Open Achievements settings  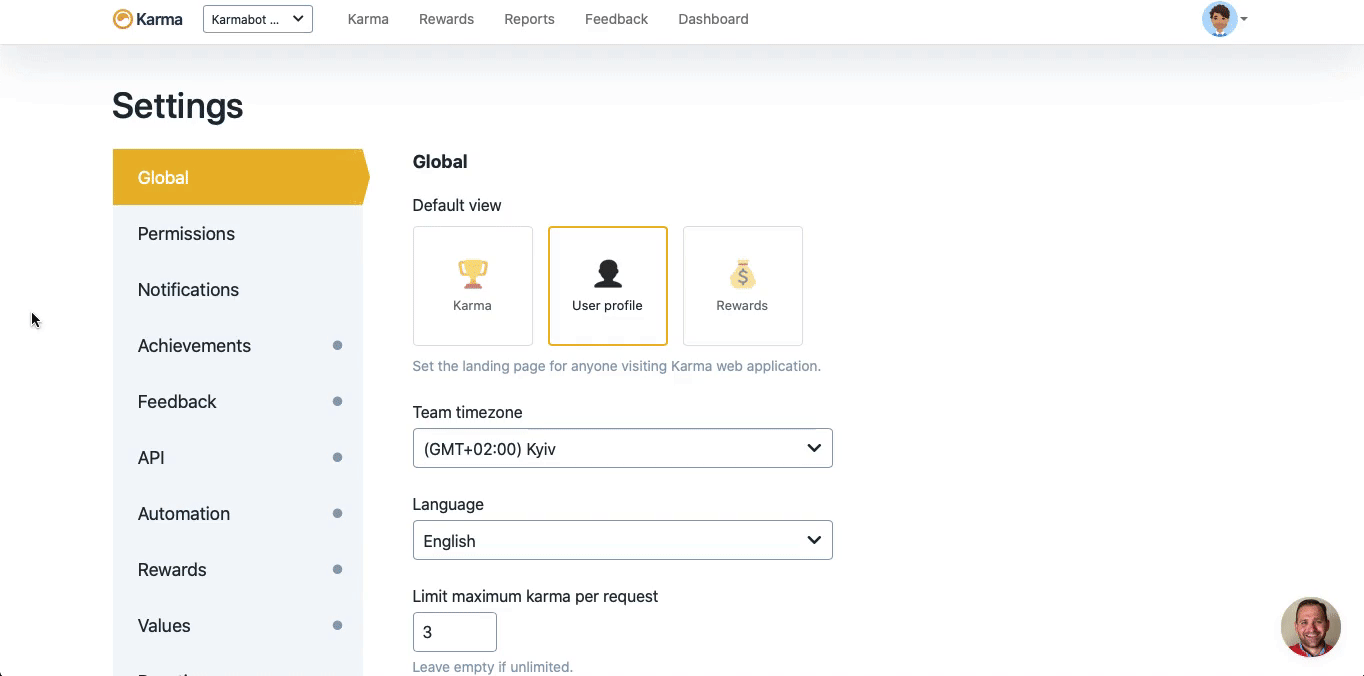pyautogui.click(x=238, y=345)
